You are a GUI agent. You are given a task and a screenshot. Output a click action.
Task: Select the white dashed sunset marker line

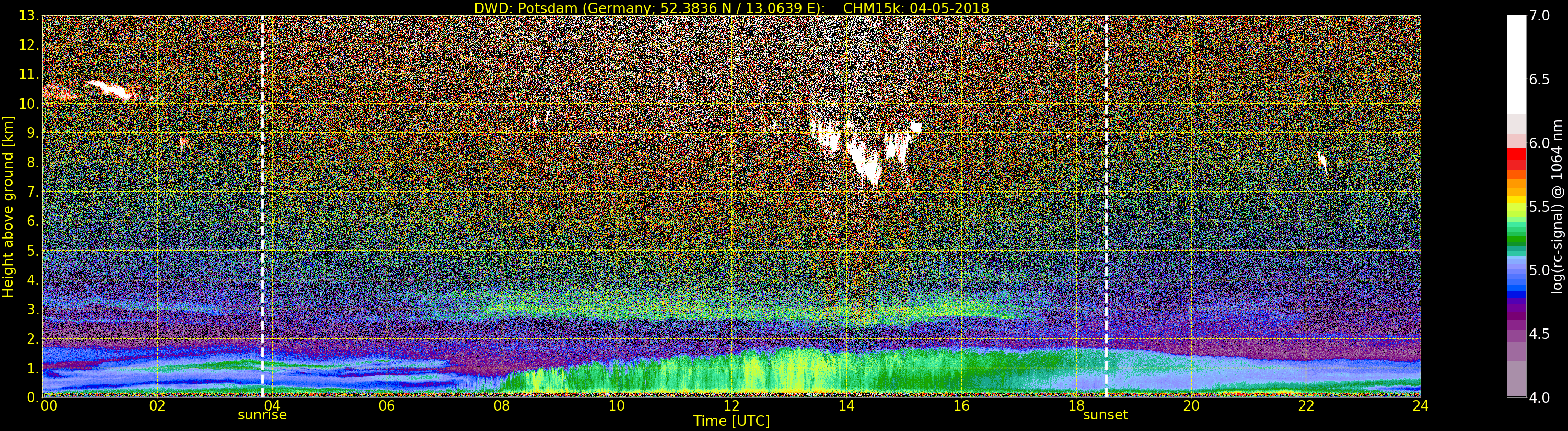[1106, 206]
